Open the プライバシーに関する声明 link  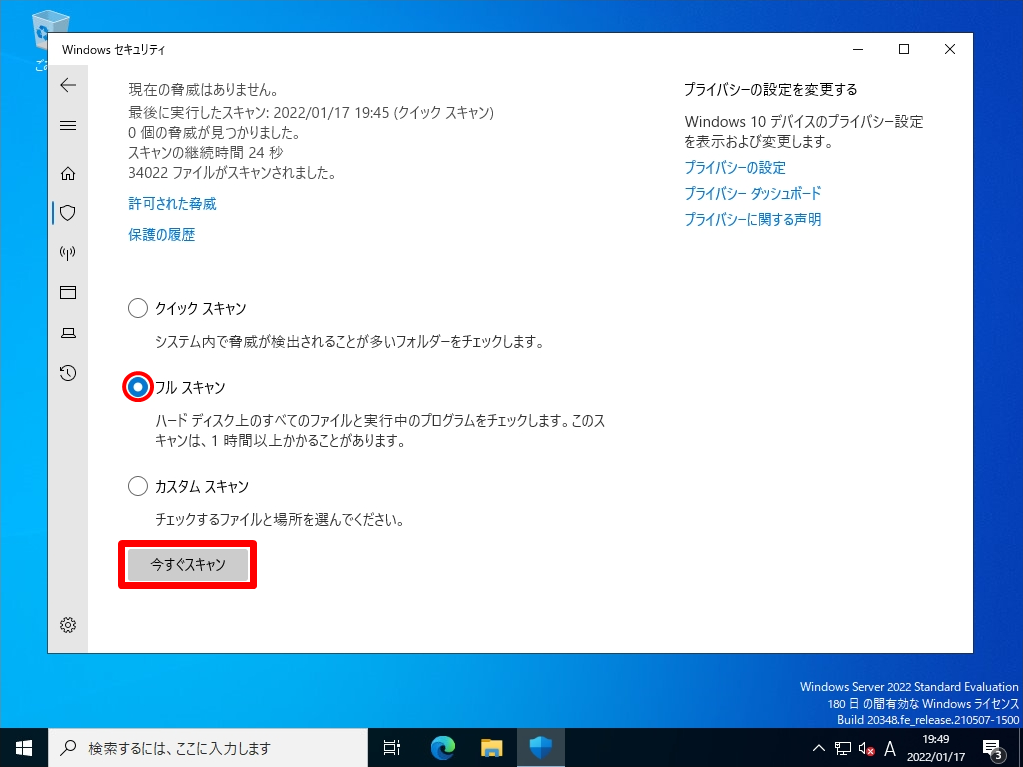click(x=752, y=220)
